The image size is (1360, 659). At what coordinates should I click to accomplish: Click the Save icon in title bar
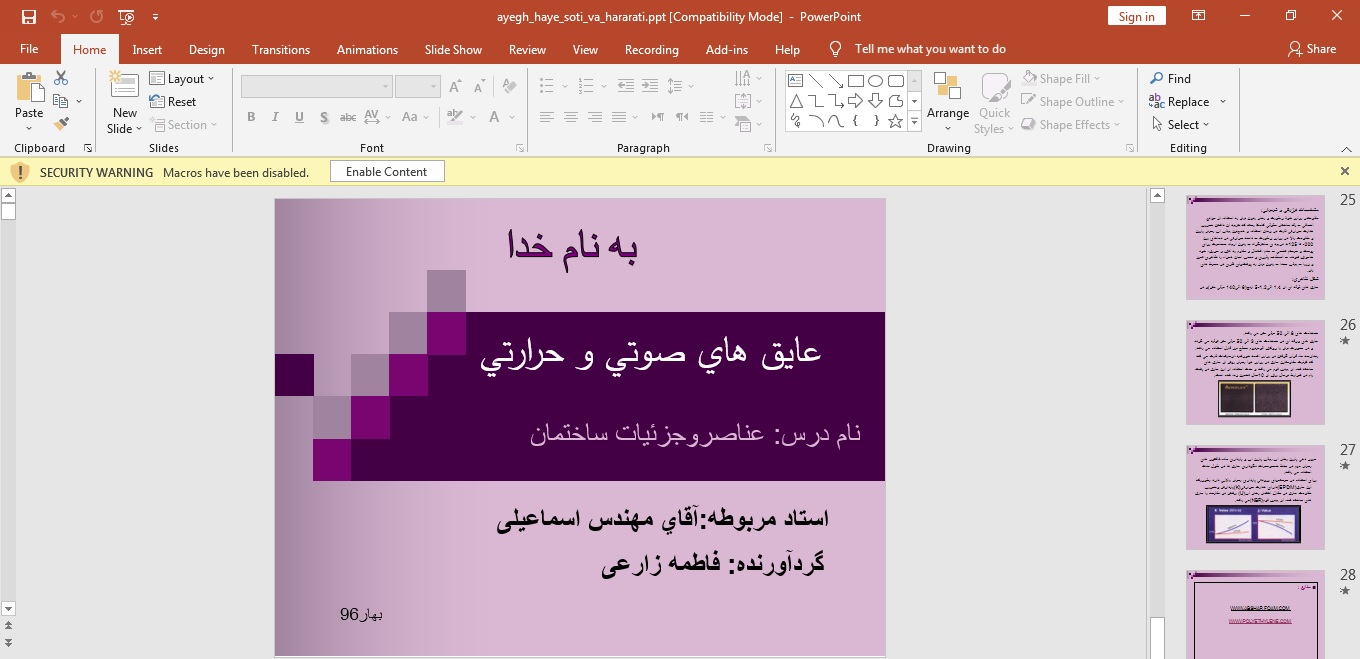[x=28, y=16]
